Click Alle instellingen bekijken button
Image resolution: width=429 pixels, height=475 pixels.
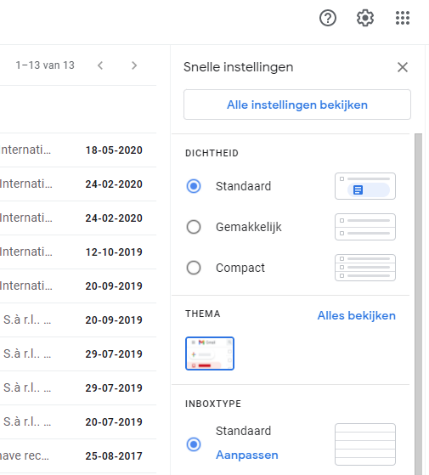pos(297,105)
